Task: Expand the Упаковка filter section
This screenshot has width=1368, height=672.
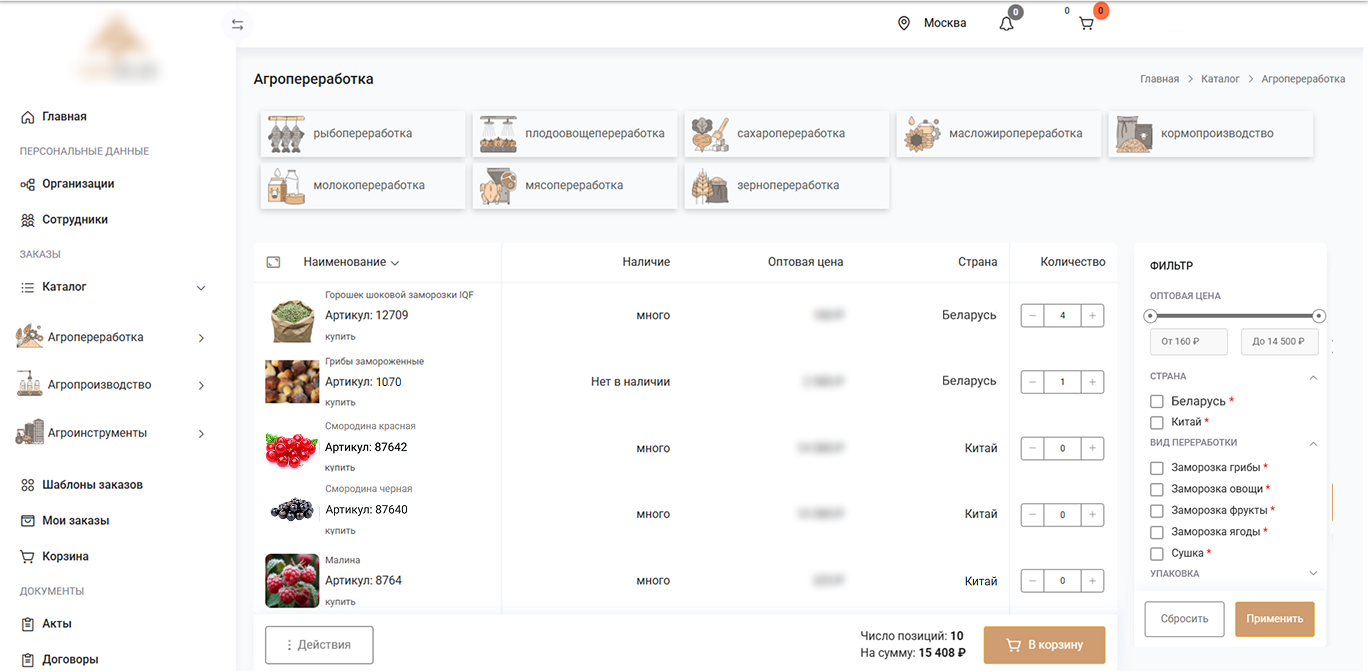Action: click(x=1313, y=574)
